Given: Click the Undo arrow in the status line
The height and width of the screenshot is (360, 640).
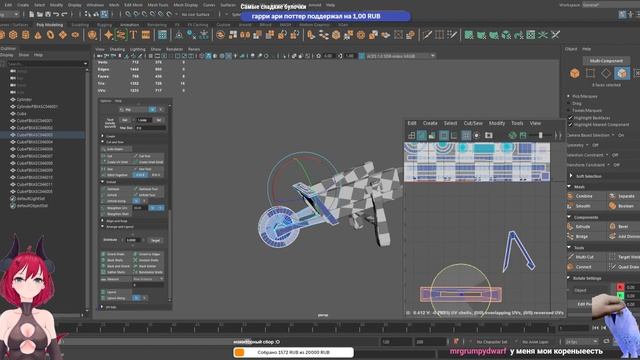Looking at the screenshot, I should tap(56, 14).
